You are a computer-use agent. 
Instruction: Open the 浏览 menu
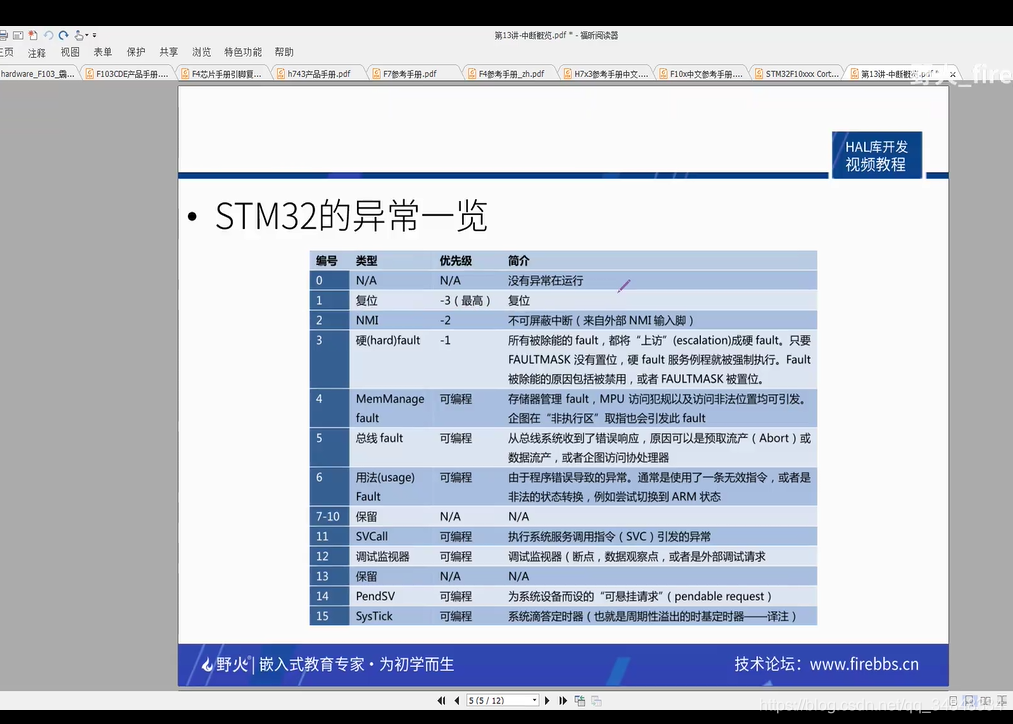[x=202, y=52]
